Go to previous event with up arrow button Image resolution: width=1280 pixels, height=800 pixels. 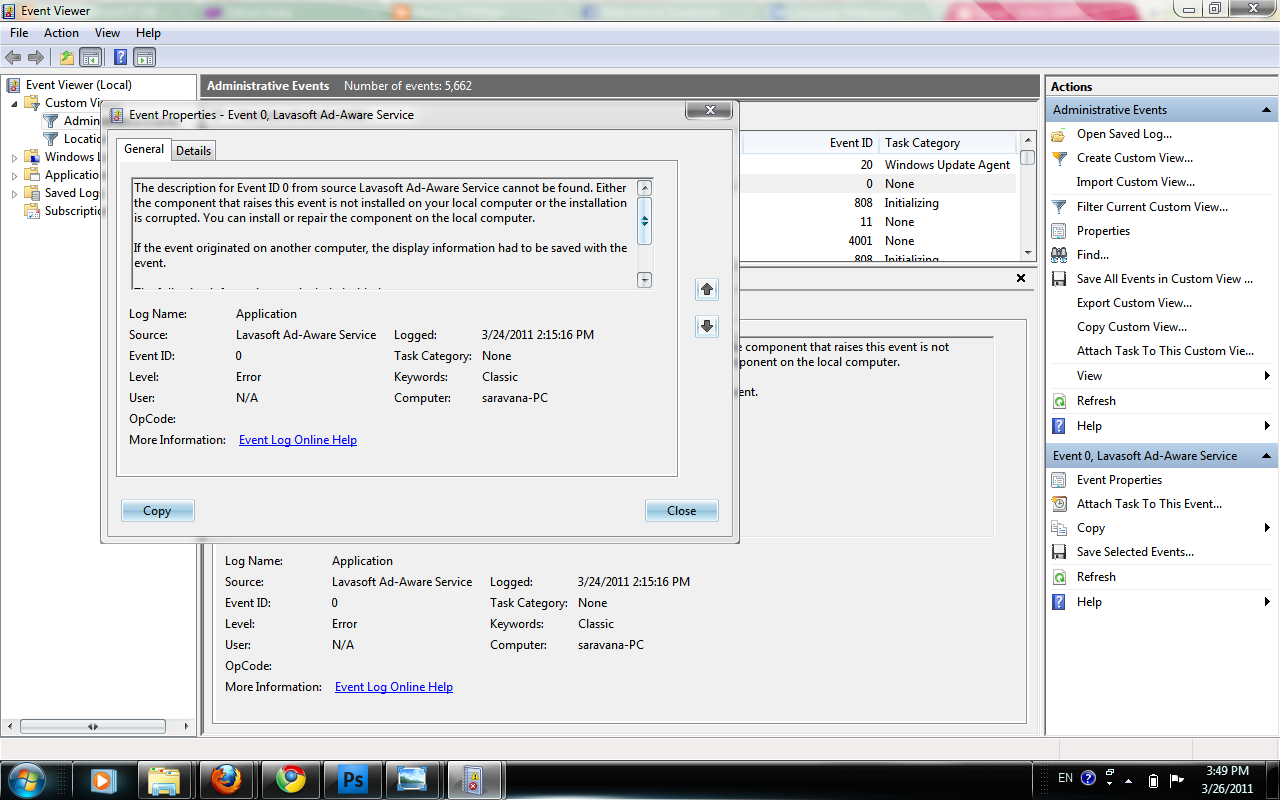point(707,289)
